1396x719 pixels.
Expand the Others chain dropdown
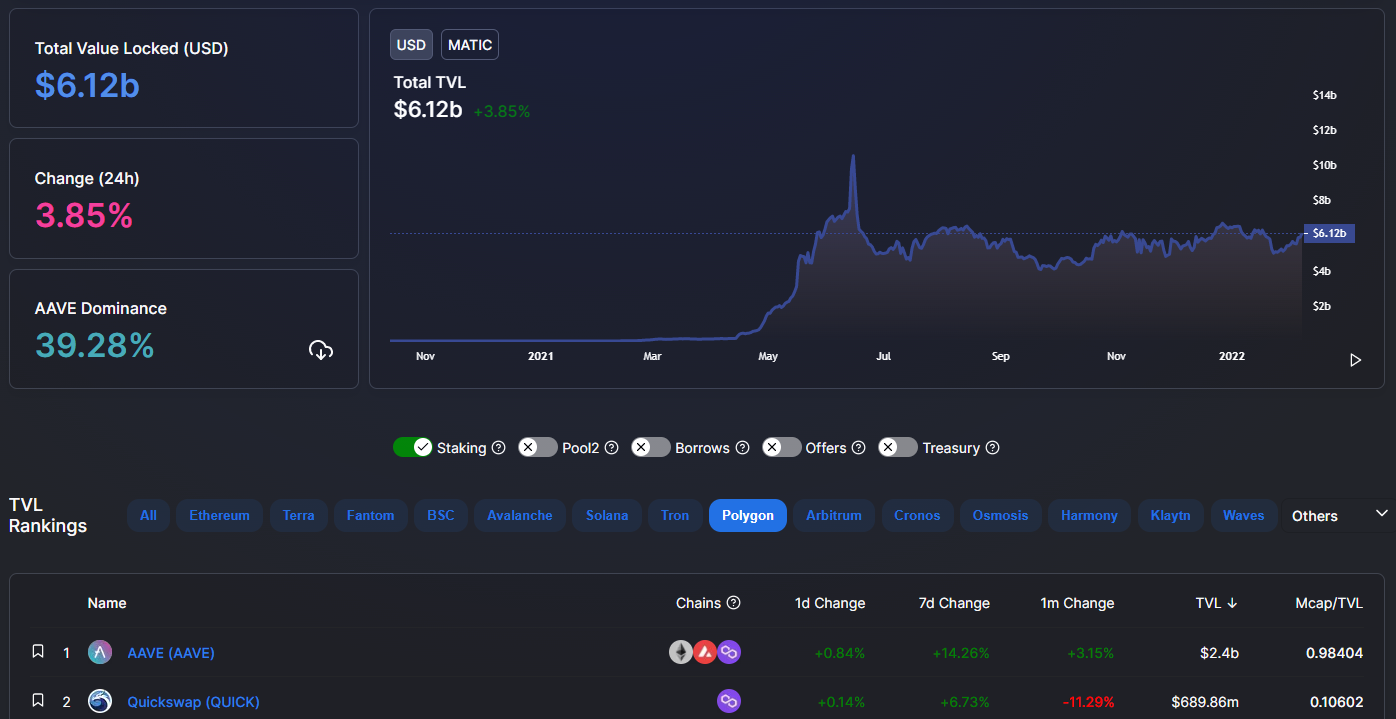point(1338,516)
